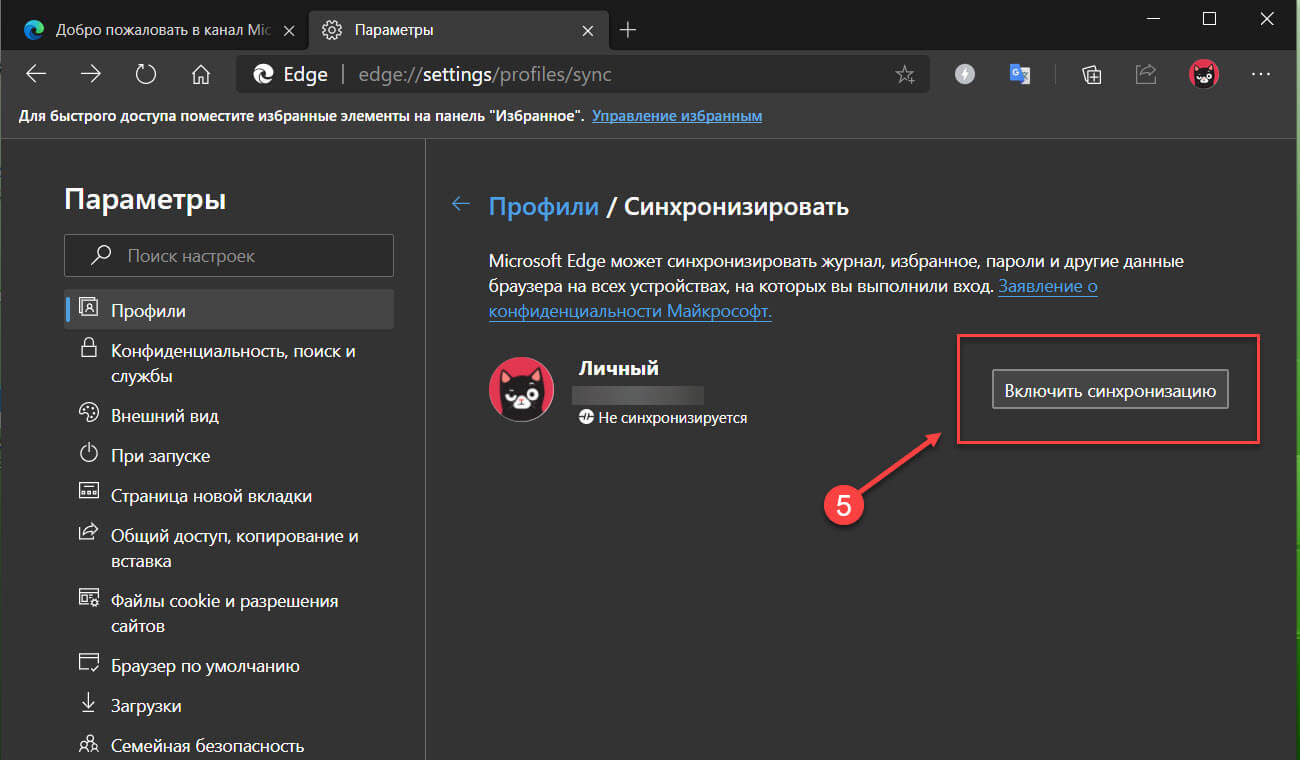Open the three-dot Settings and more menu
The height and width of the screenshot is (760, 1300).
pos(1260,74)
